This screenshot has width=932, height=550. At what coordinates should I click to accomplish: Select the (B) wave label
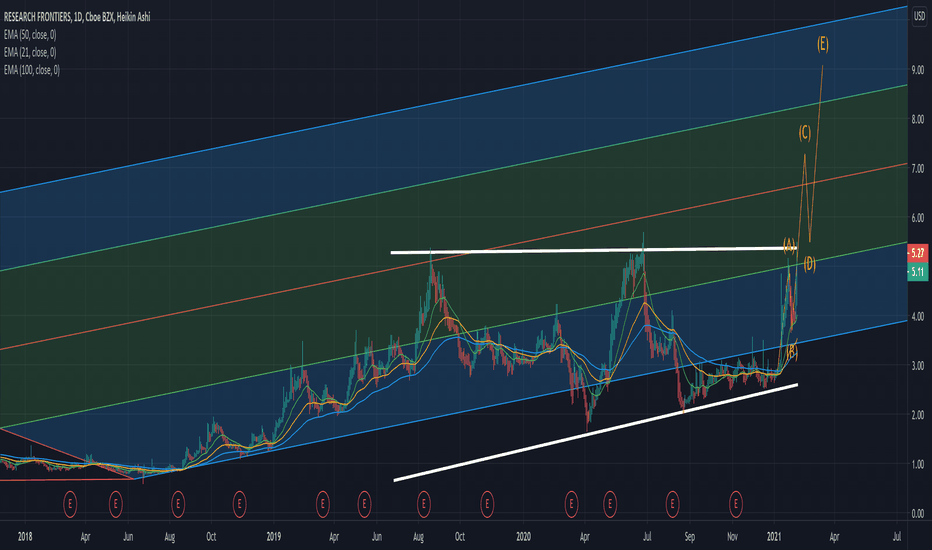click(x=791, y=352)
